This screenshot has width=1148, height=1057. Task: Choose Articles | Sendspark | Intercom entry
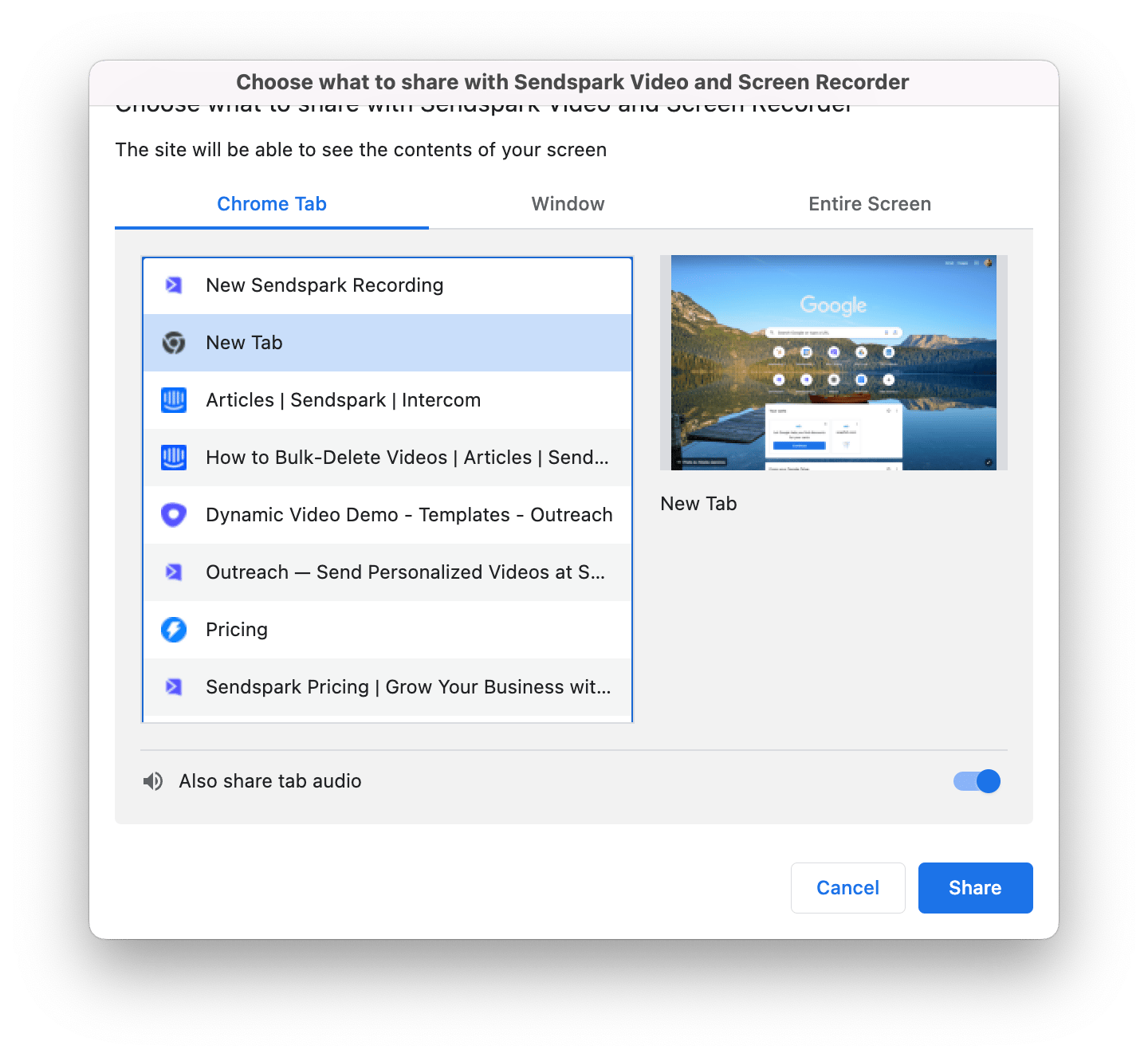(x=387, y=400)
